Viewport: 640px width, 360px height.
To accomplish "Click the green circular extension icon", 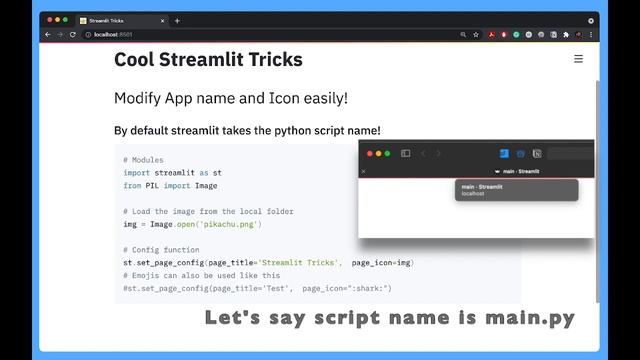I will pyautogui.click(x=516, y=35).
